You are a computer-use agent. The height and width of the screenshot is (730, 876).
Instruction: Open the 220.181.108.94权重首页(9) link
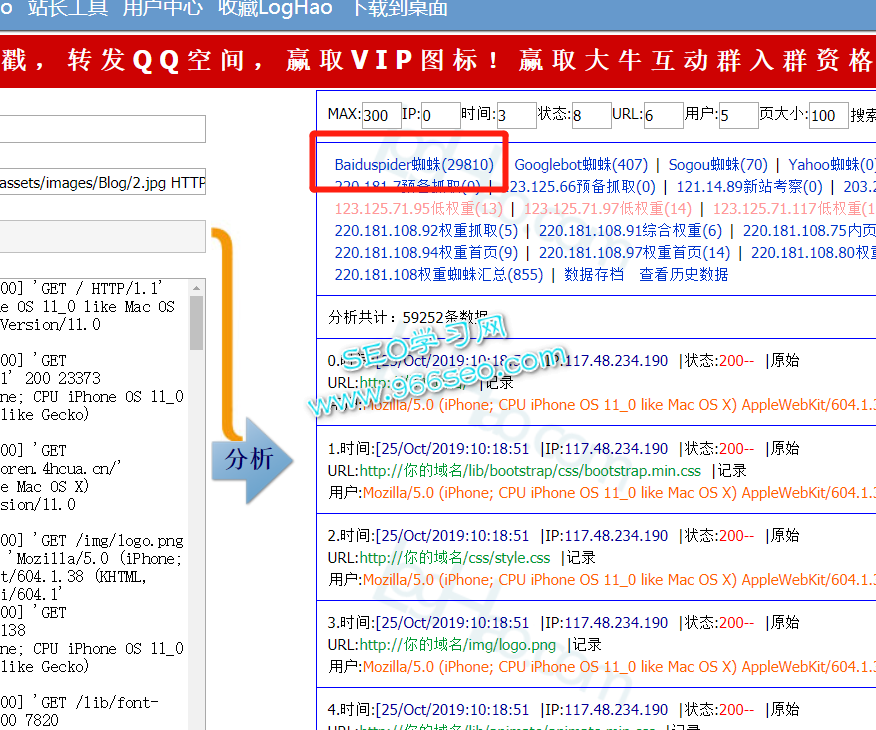tap(426, 252)
